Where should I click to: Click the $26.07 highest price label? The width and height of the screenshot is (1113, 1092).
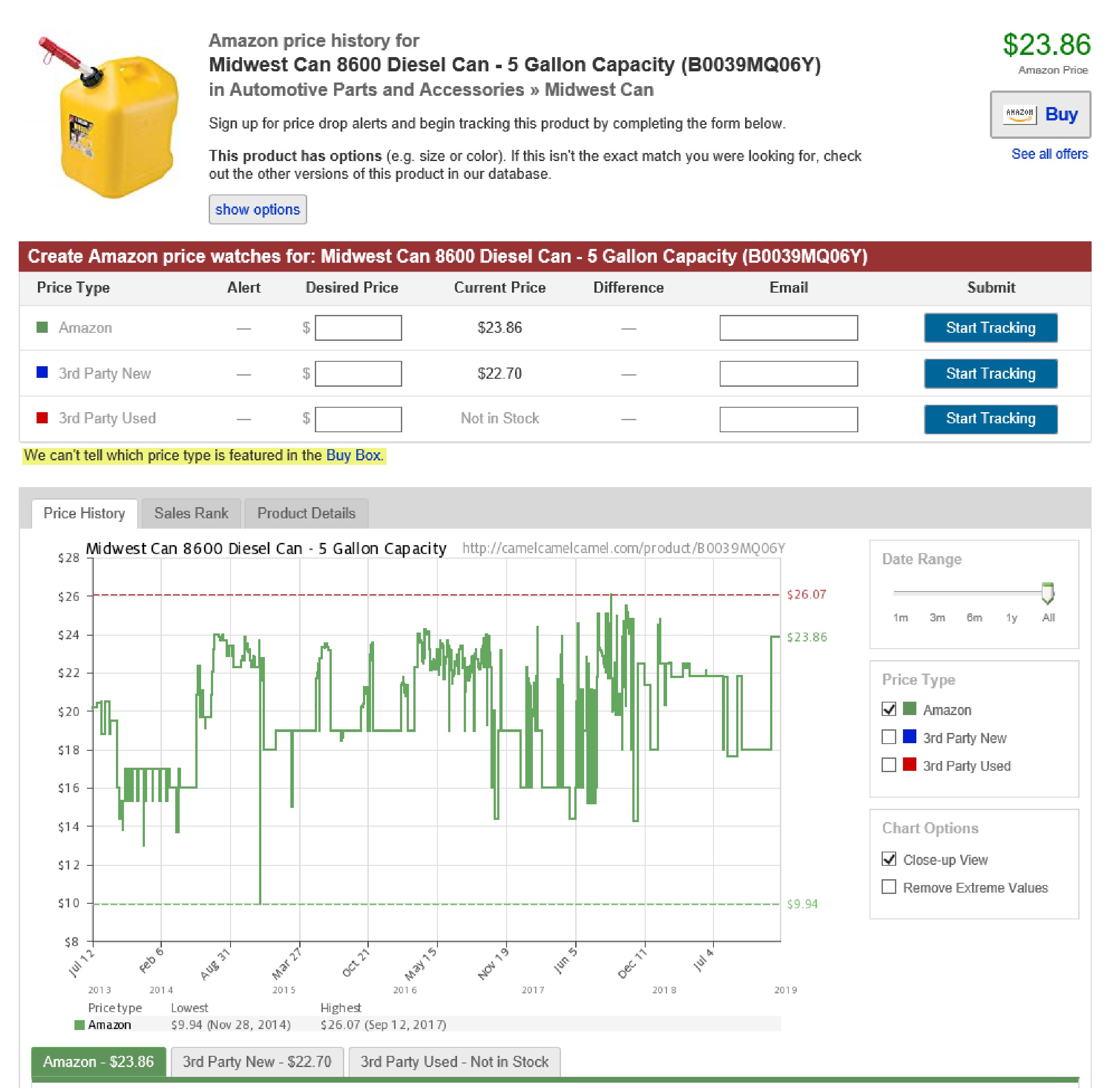pos(807,595)
